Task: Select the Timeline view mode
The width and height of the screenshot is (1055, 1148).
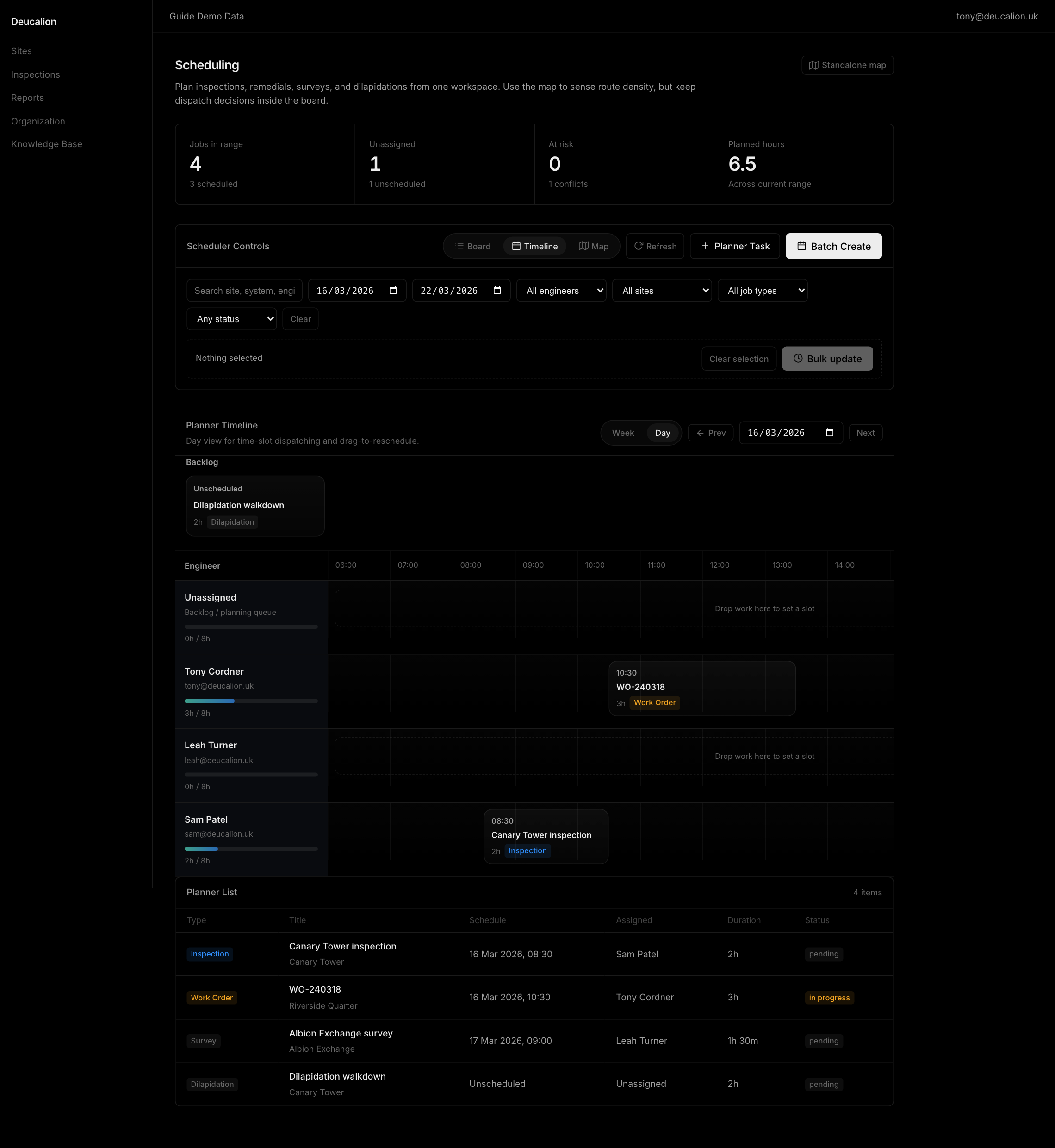Action: pos(534,246)
